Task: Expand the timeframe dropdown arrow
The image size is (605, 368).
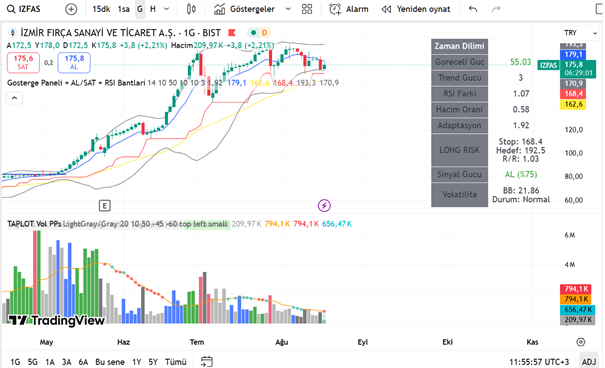Action: click(166, 9)
